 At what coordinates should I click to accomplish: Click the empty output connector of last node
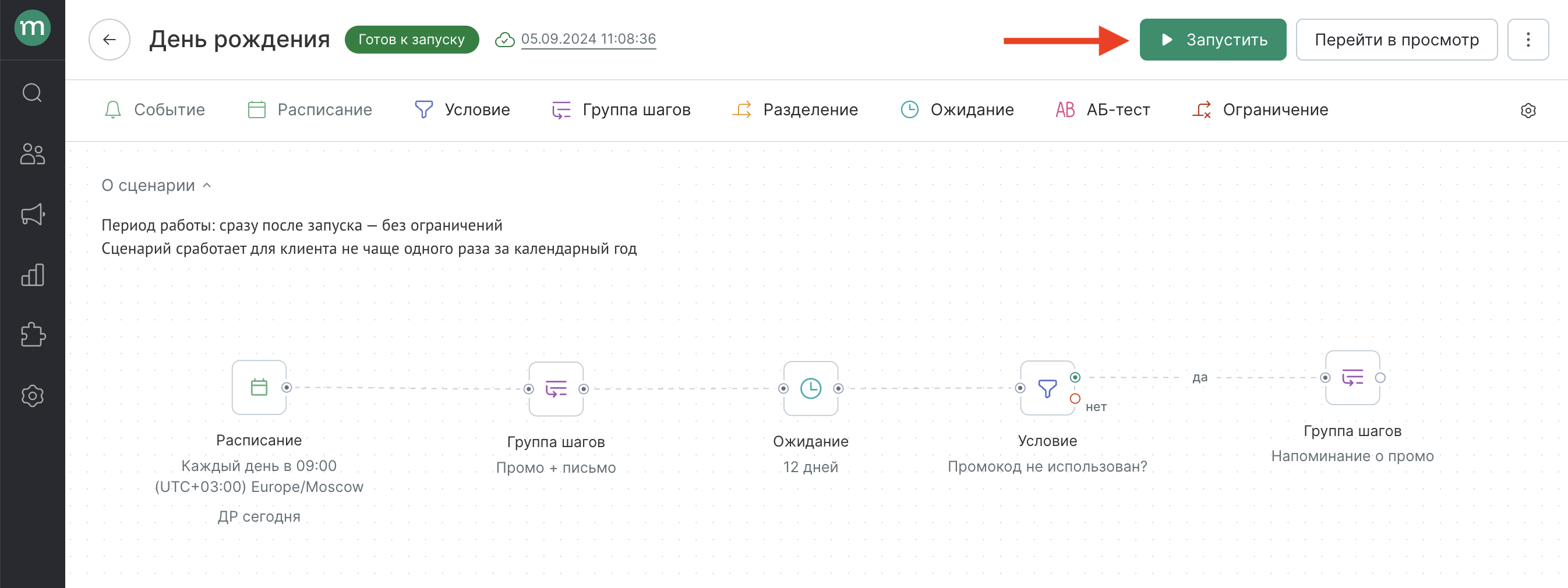point(1380,377)
